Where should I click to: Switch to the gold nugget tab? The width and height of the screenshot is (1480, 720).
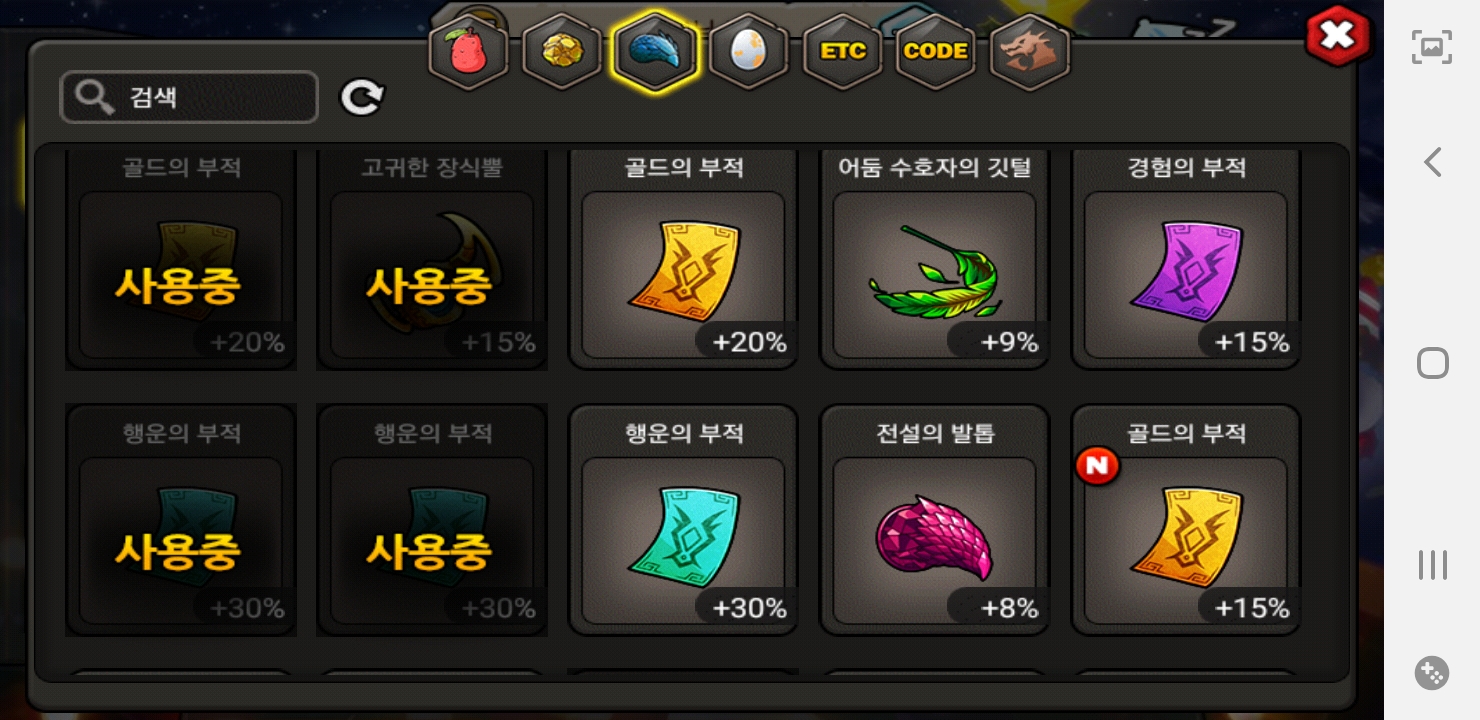(562, 52)
